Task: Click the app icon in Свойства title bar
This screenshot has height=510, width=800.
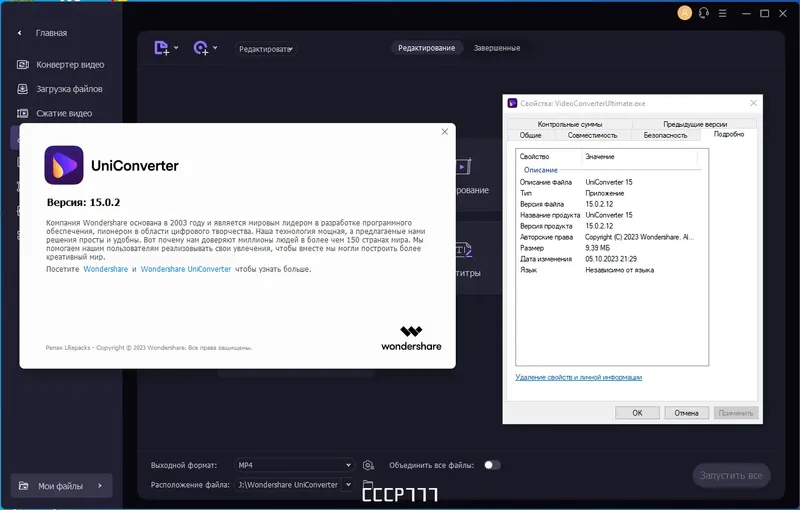Action: tap(512, 103)
